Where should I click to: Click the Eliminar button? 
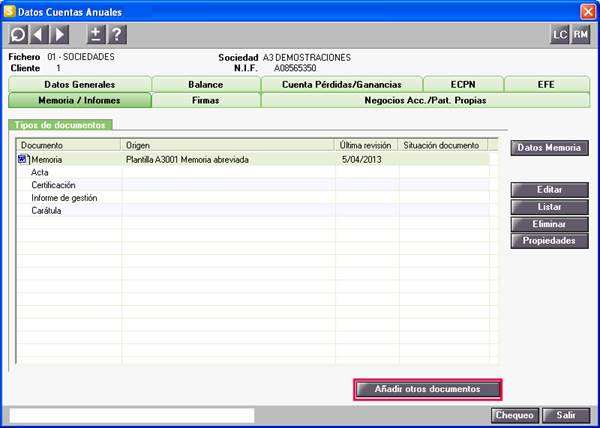pyautogui.click(x=549, y=224)
